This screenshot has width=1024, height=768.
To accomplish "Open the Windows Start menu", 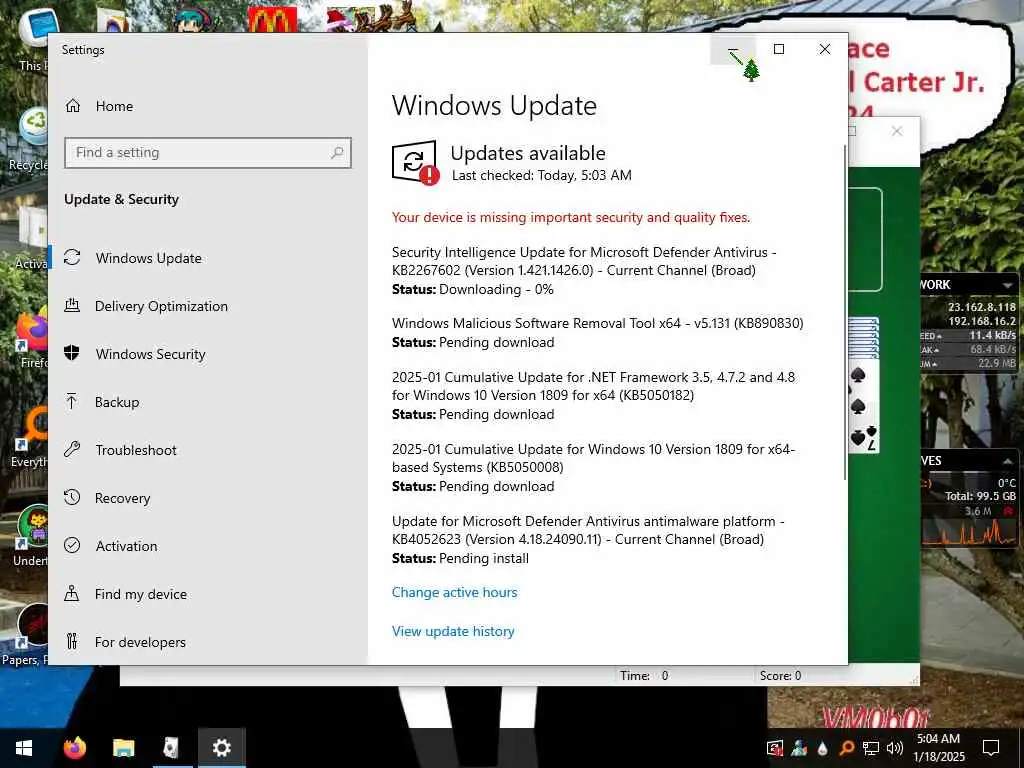I will coord(24,748).
